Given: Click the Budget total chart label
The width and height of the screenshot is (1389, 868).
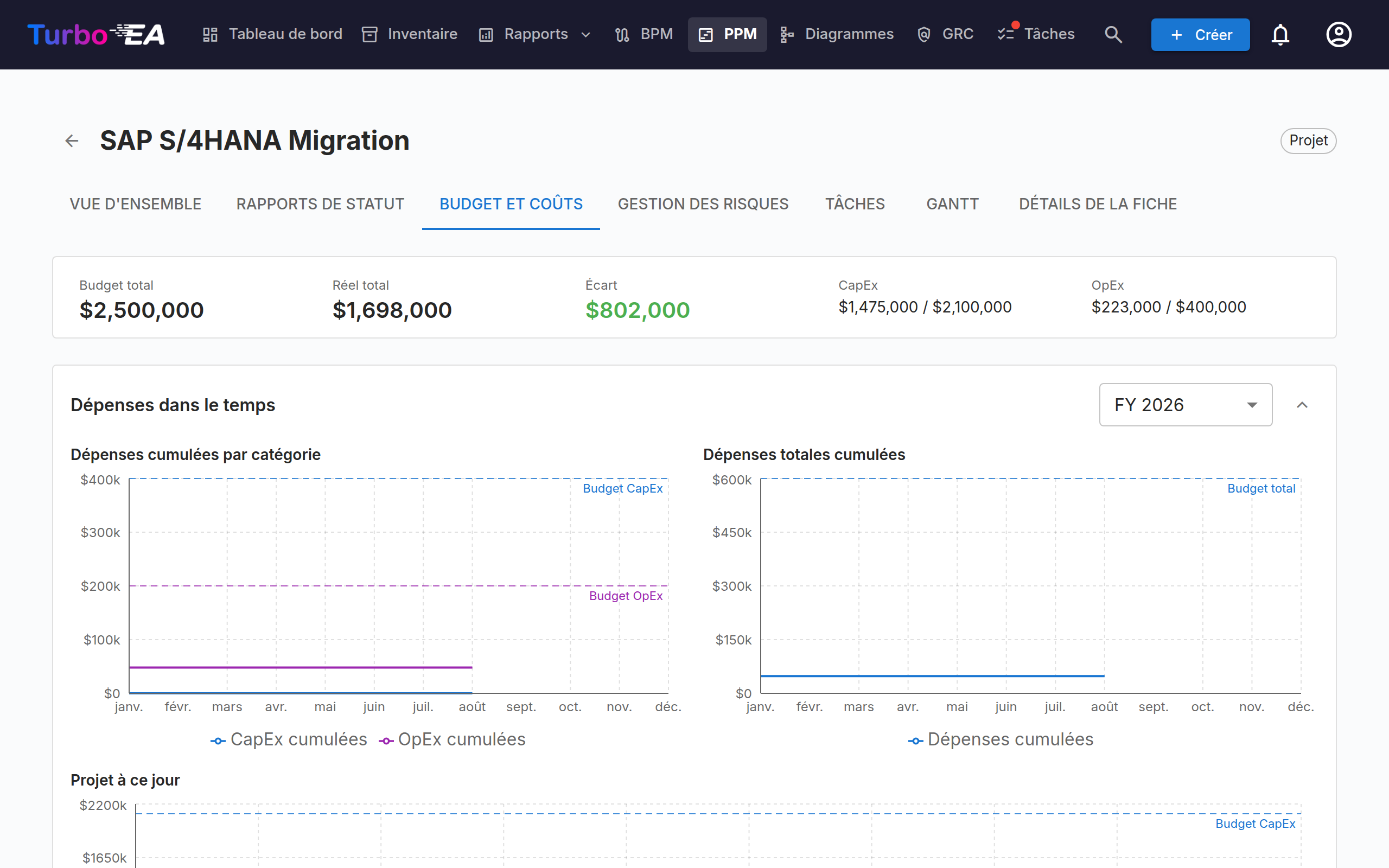Looking at the screenshot, I should [1261, 489].
